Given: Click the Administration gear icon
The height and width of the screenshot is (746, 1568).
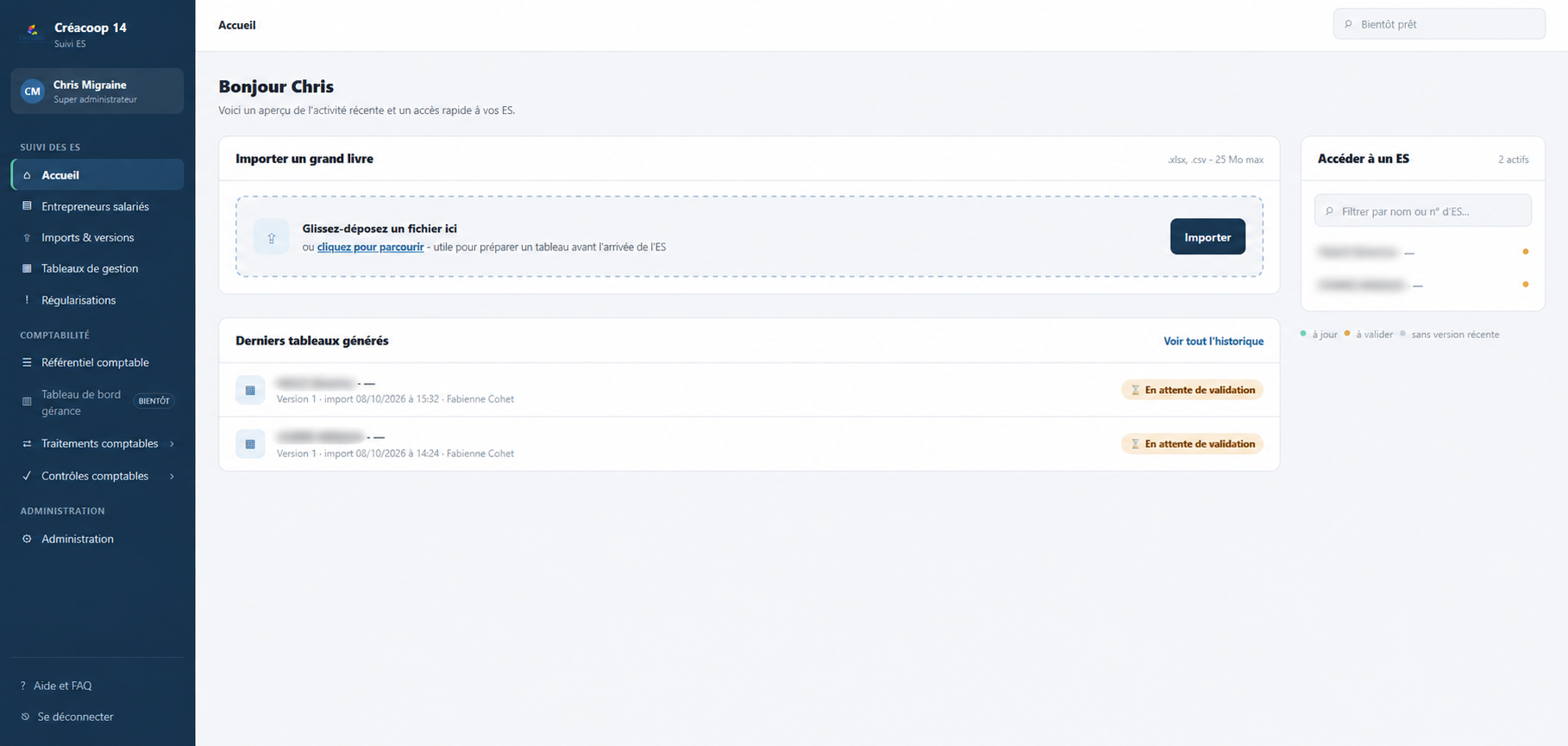Looking at the screenshot, I should pyautogui.click(x=27, y=539).
